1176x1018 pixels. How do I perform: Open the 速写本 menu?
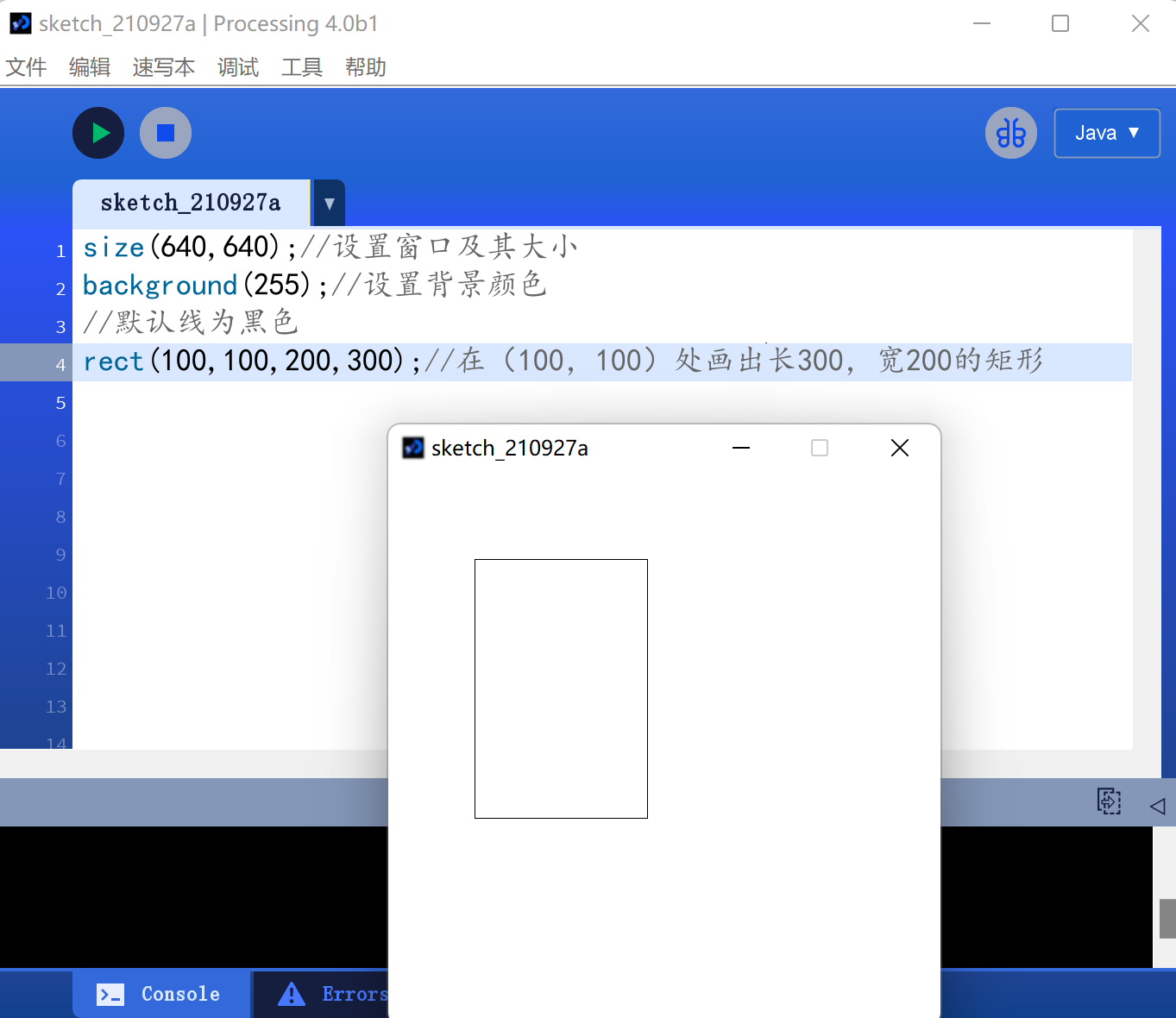pyautogui.click(x=164, y=67)
